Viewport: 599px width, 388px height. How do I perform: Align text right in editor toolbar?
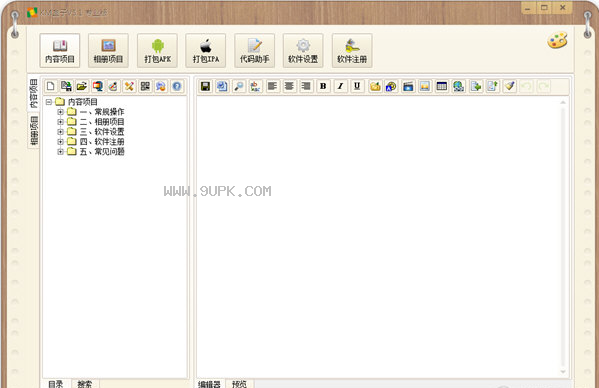coord(306,86)
